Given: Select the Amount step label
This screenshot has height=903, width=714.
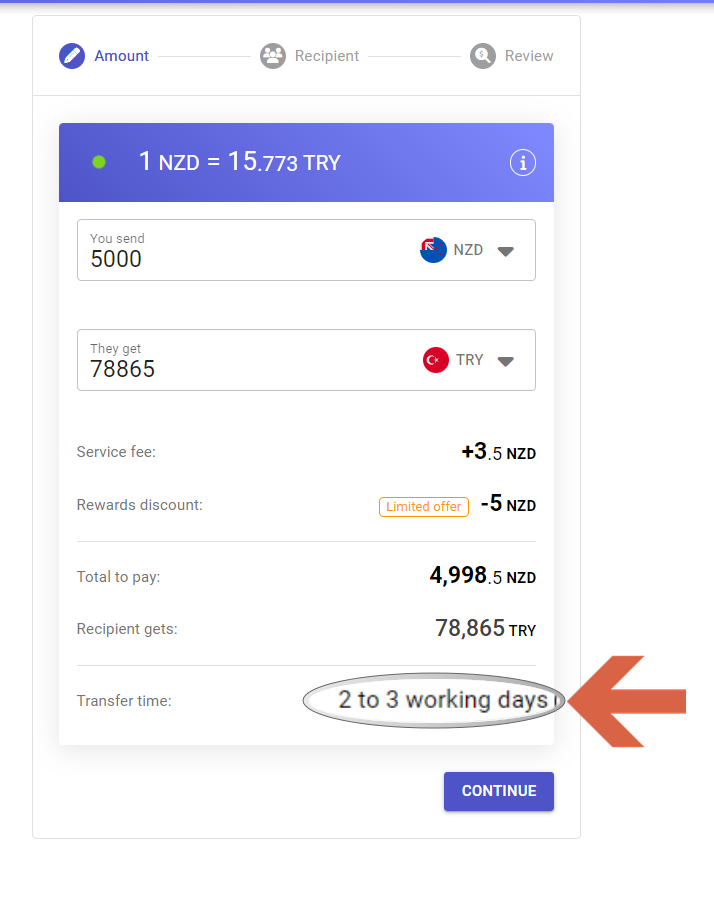Looking at the screenshot, I should pos(122,56).
